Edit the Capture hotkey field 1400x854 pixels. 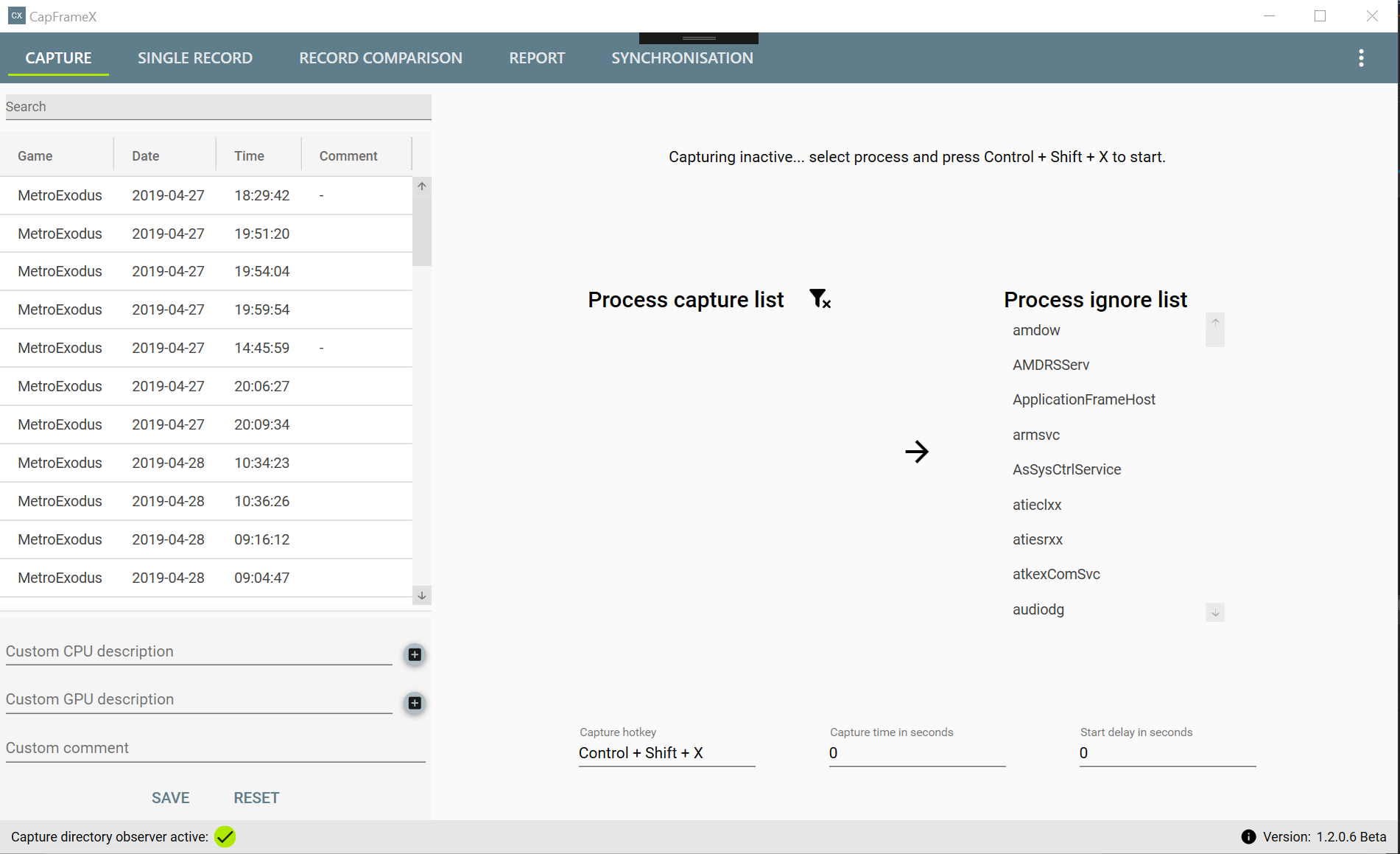pos(666,753)
